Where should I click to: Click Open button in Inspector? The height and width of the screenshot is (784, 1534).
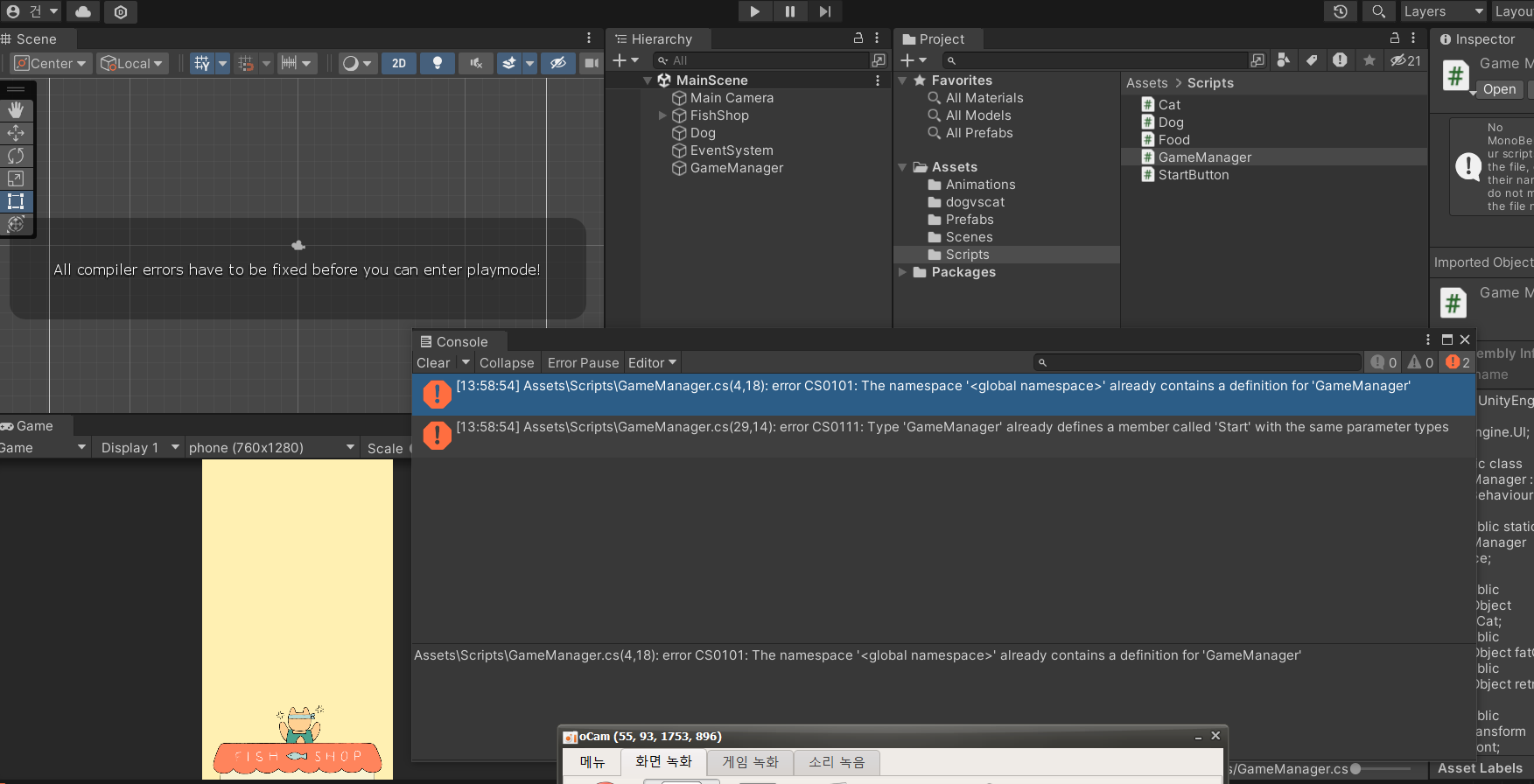[x=1499, y=89]
